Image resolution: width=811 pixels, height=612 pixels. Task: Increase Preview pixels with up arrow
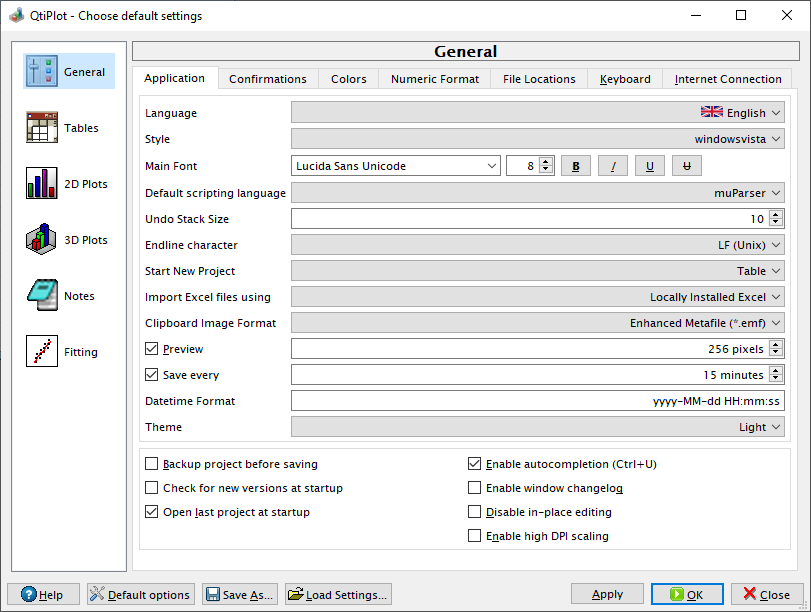(x=775, y=344)
